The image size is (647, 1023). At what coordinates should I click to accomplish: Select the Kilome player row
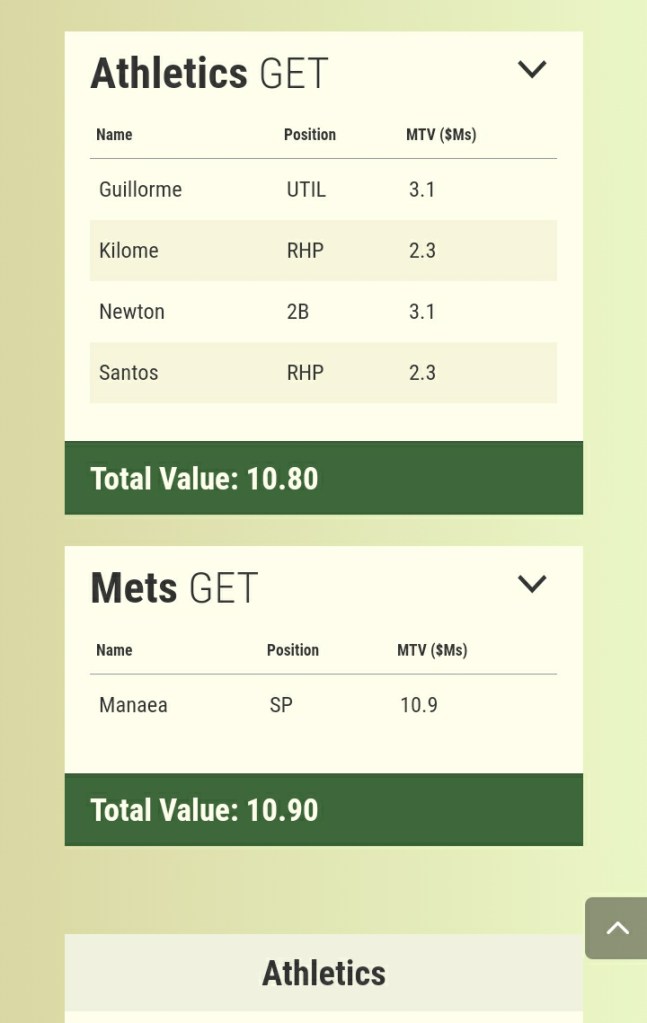(x=323, y=250)
